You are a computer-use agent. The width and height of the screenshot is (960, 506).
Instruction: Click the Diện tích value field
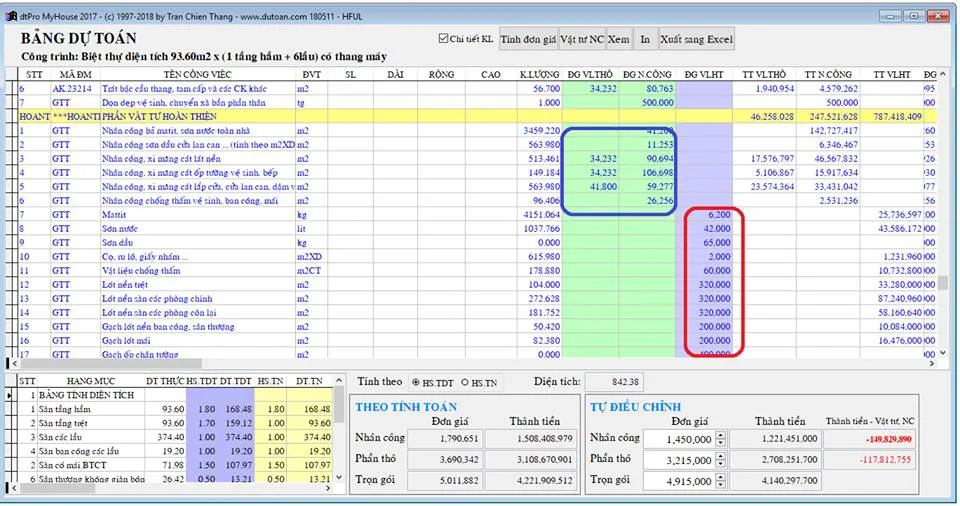pyautogui.click(x=614, y=381)
